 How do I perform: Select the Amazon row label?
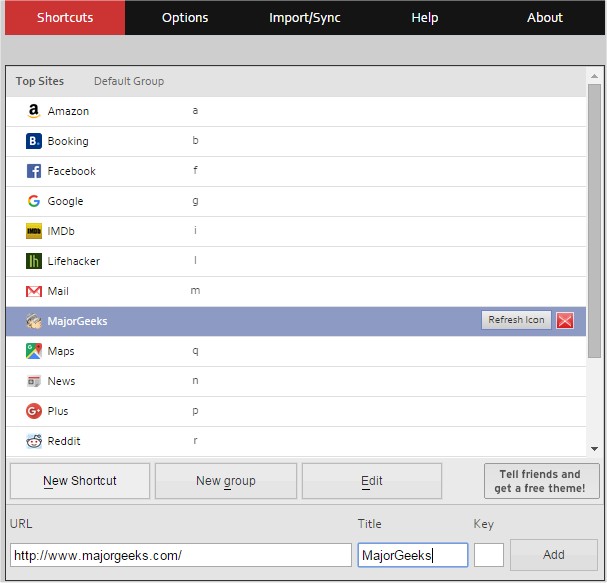68,111
